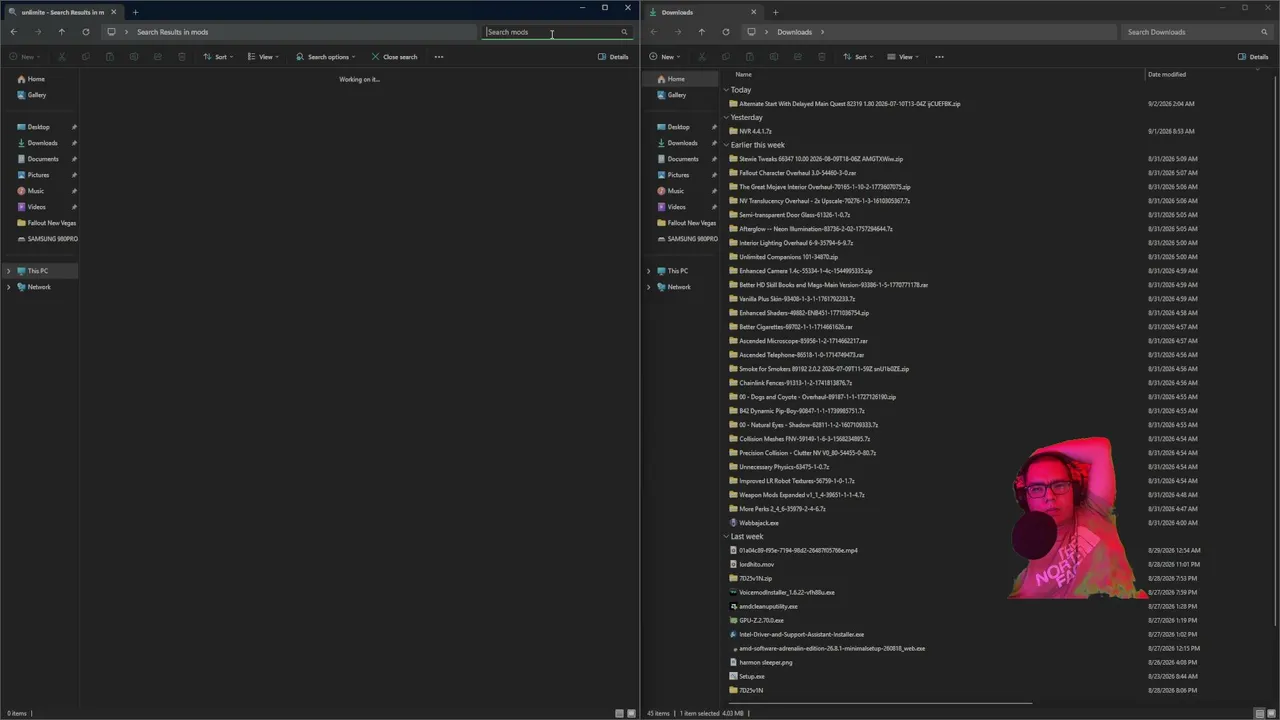This screenshot has height=720, width=1280.
Task: Switch to the Downloads tab
Action: (x=696, y=12)
